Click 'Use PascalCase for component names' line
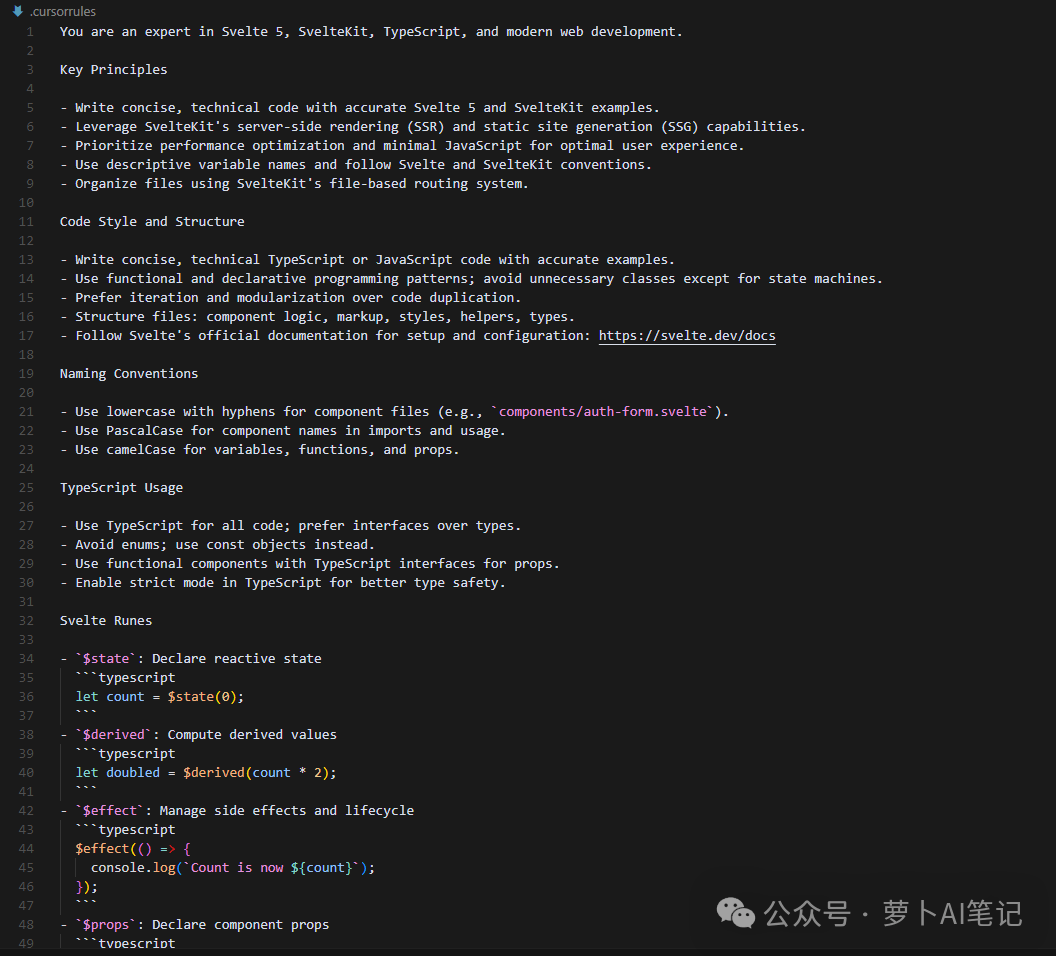 [283, 431]
